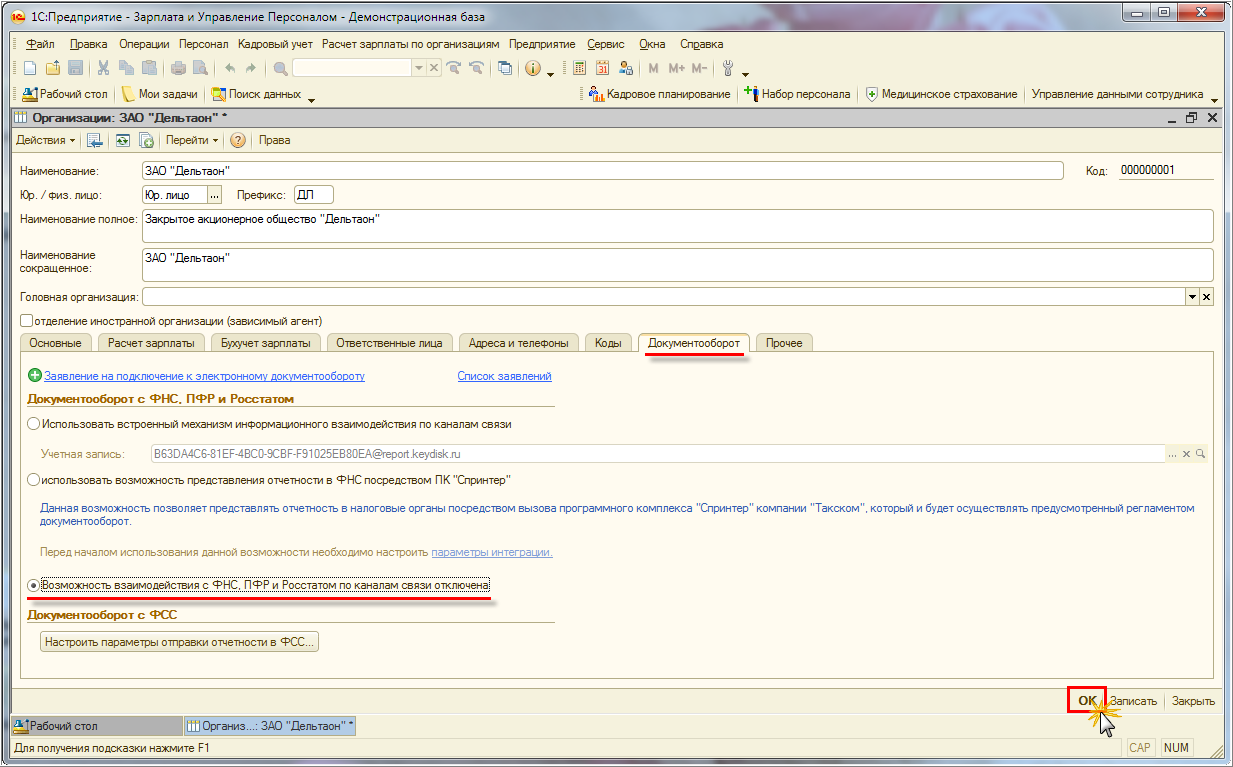Viewport: 1233px width, 767px height.
Task: Click the copy icon in the toolbar
Action: 126,68
